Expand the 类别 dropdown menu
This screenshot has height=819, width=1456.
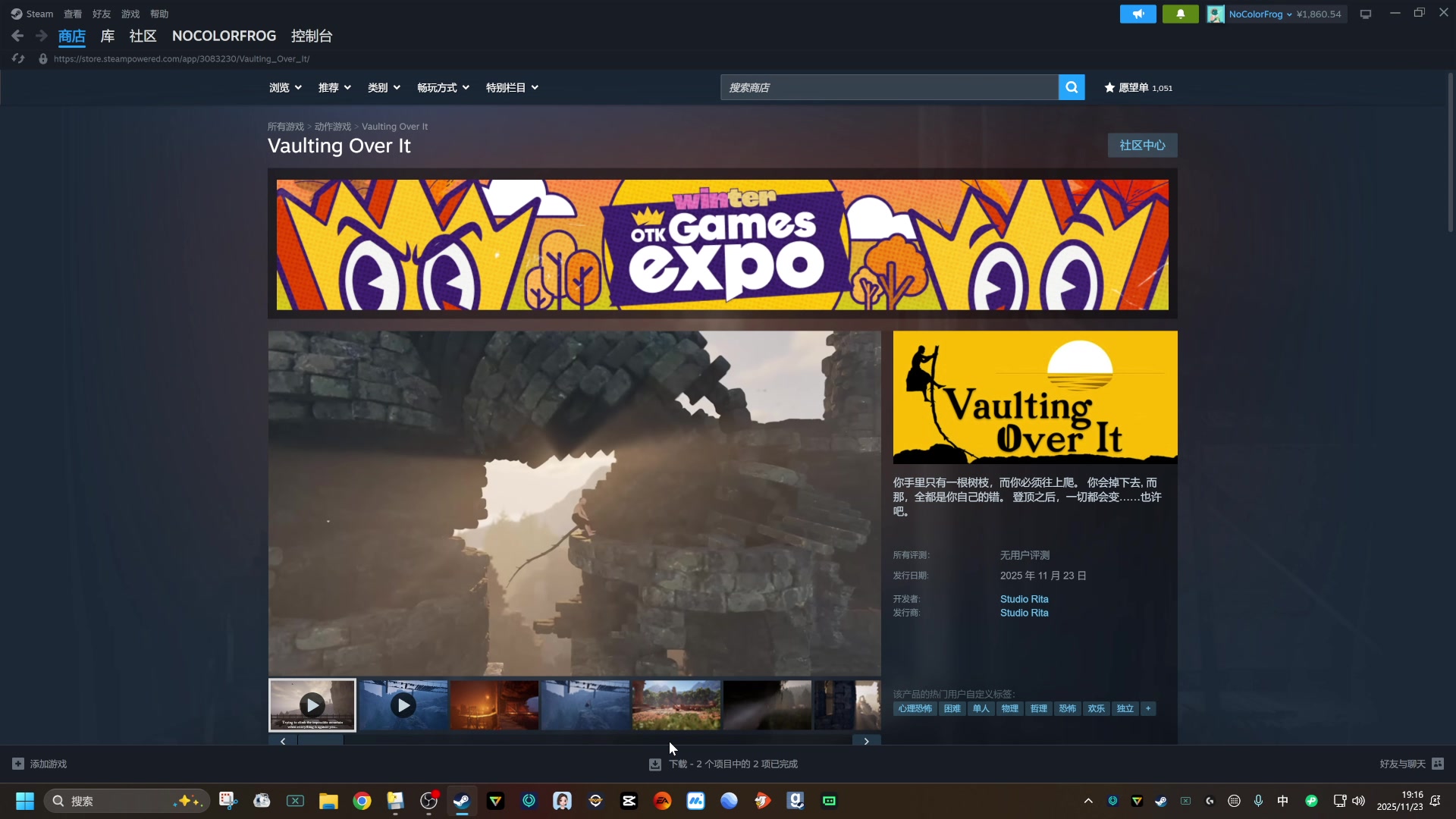[x=384, y=88]
